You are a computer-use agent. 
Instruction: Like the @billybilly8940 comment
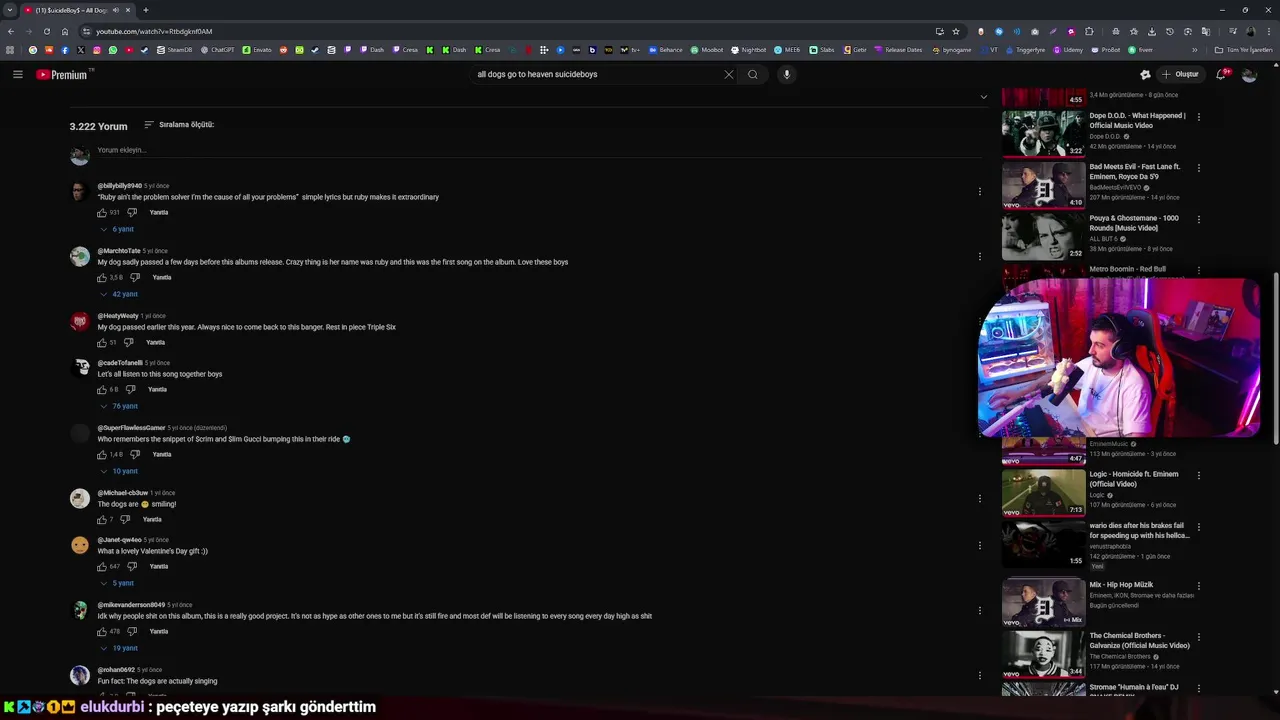point(102,212)
